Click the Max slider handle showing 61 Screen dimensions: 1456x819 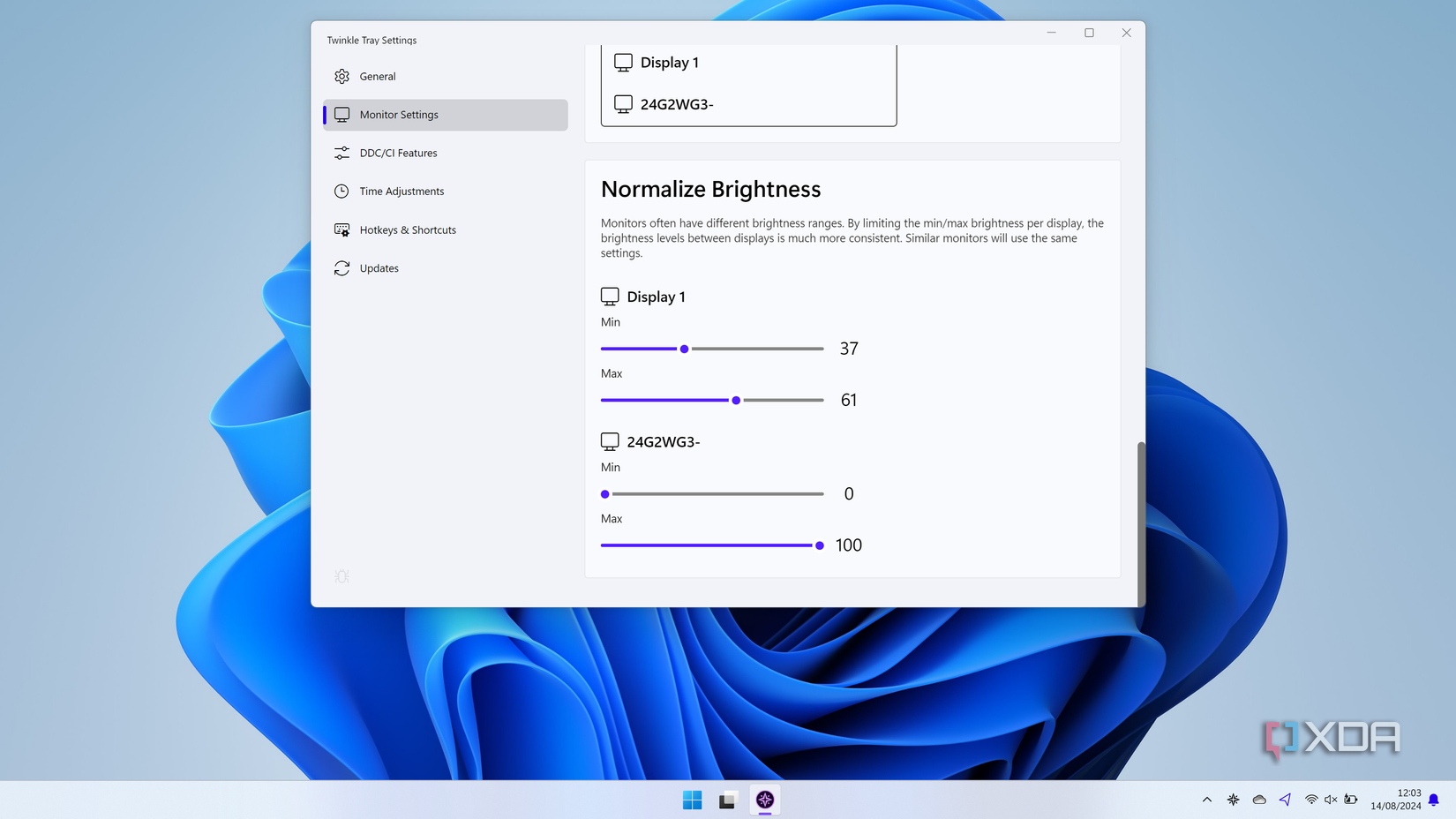click(x=736, y=400)
